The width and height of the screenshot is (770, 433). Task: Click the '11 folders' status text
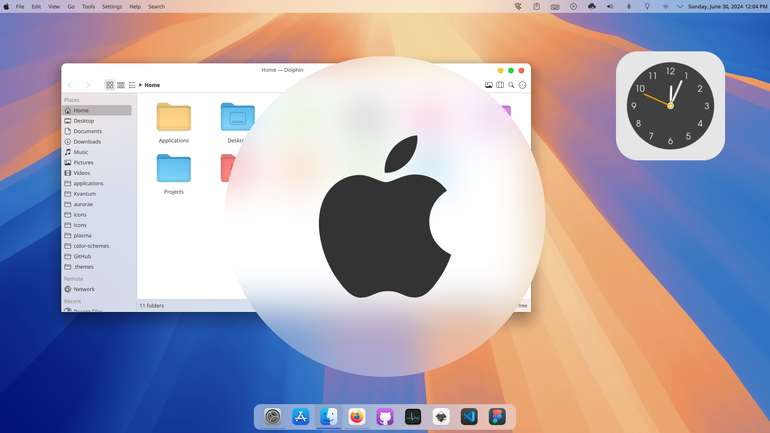point(152,305)
